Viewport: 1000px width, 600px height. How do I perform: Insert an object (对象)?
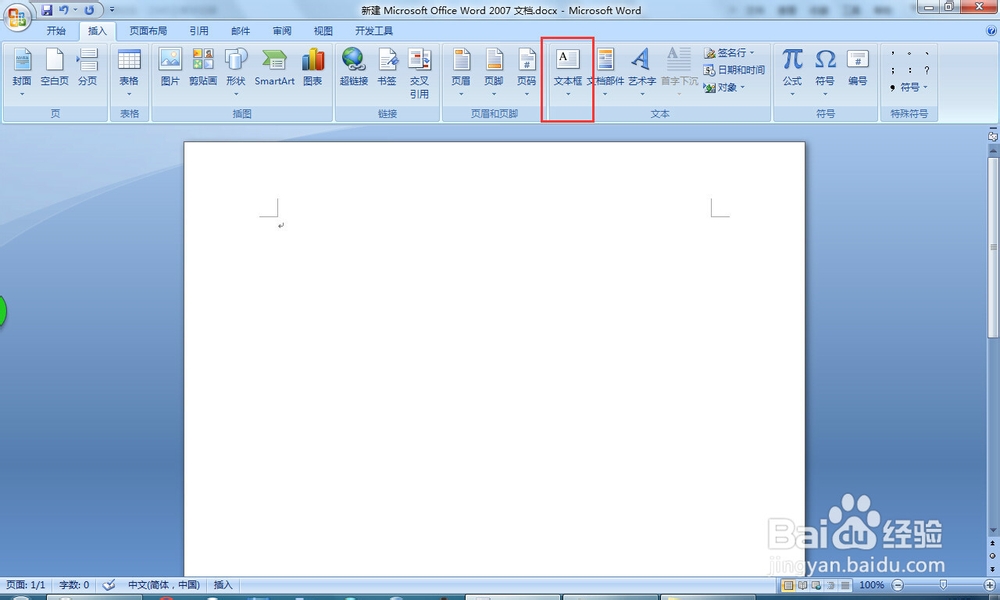point(724,87)
